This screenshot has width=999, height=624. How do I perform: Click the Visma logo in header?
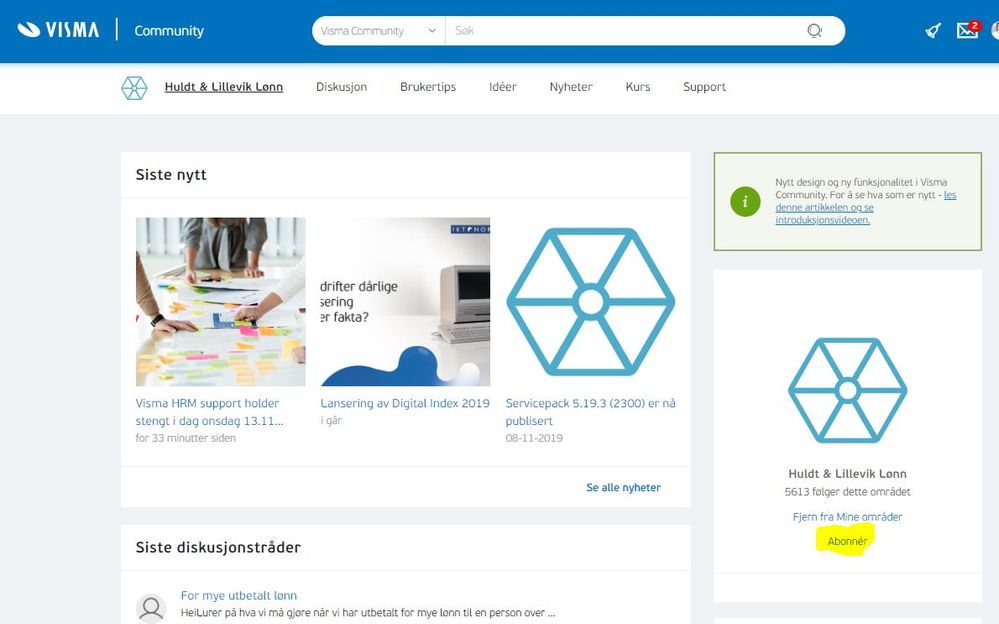[x=58, y=30]
